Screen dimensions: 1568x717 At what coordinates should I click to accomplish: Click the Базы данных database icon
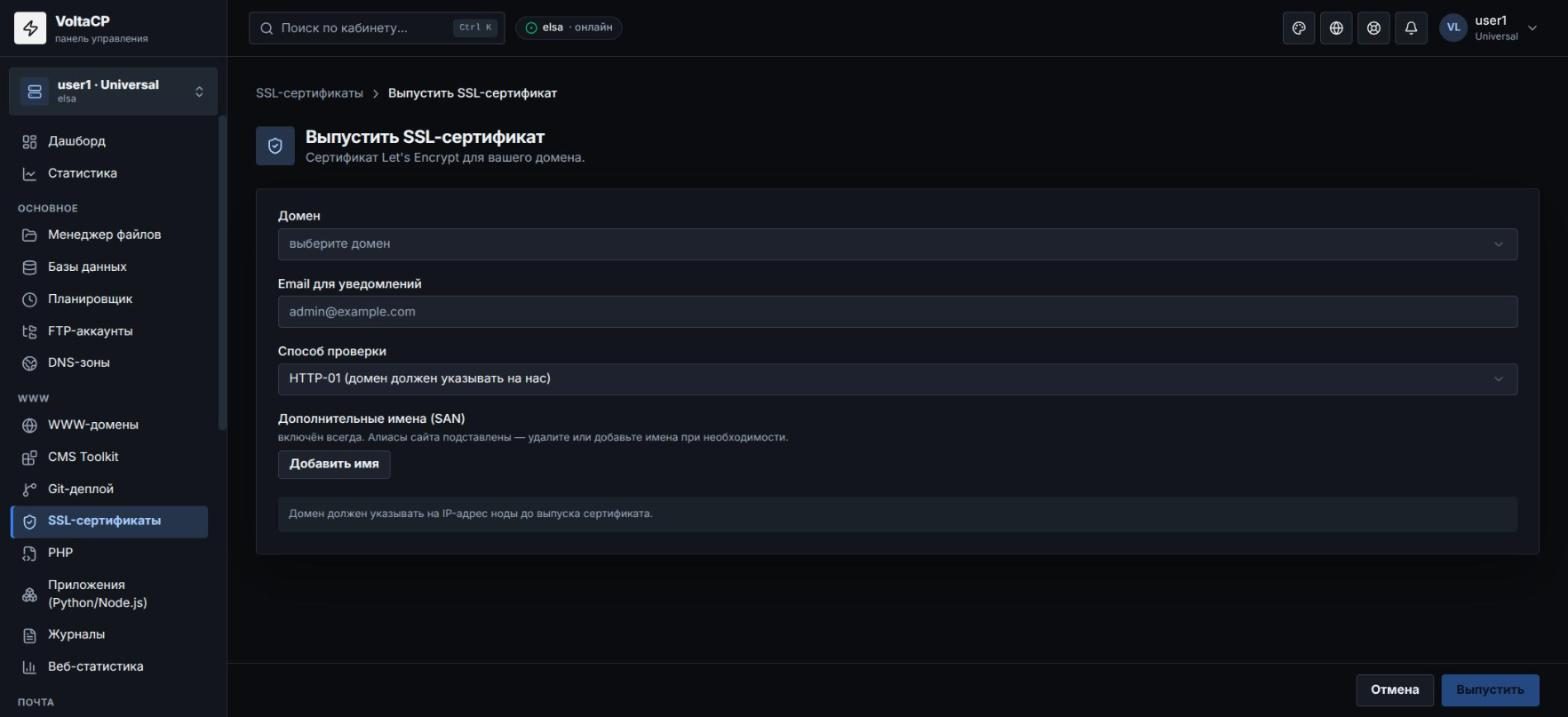(30, 267)
